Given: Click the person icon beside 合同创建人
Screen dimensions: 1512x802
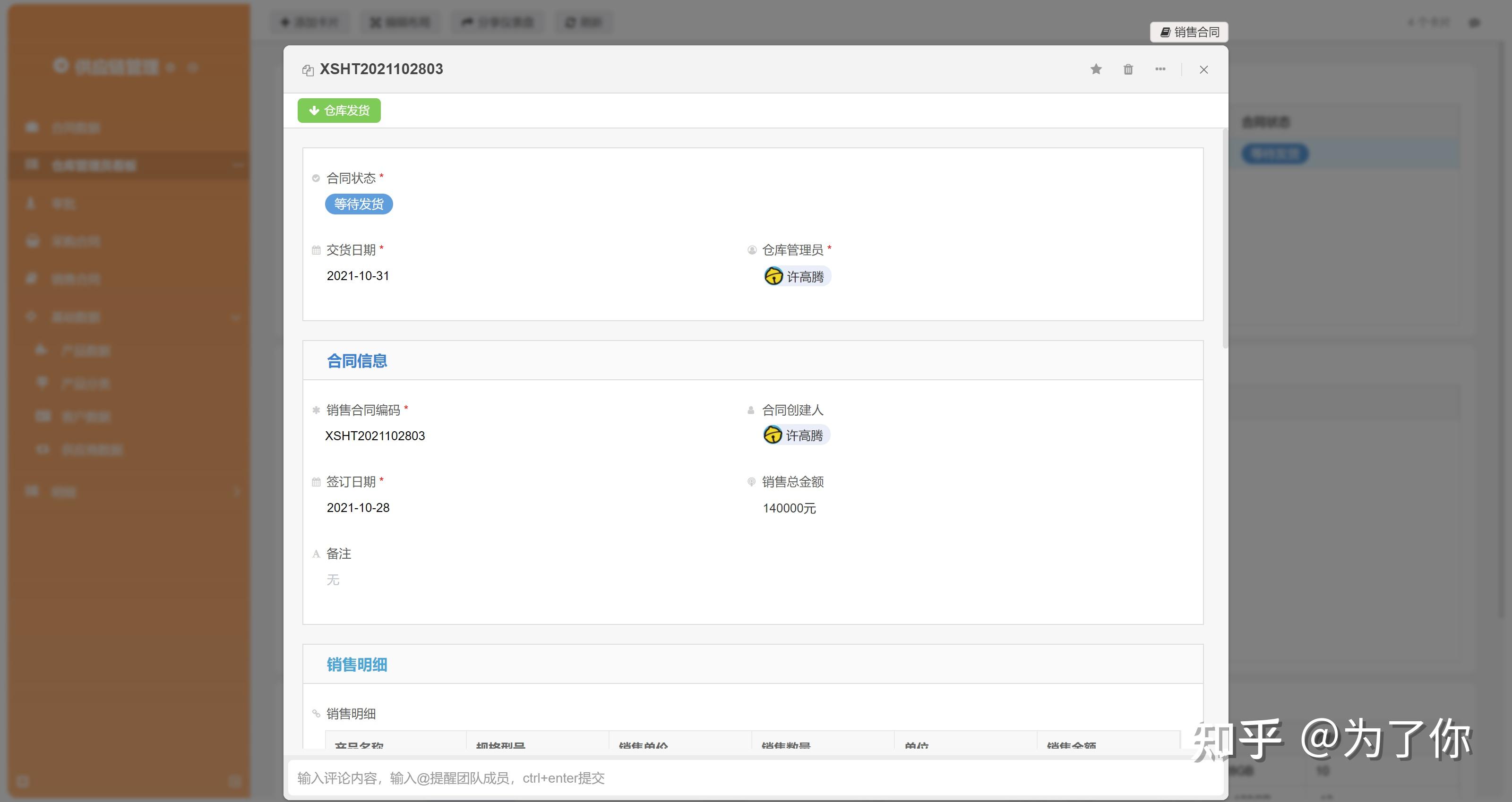Looking at the screenshot, I should (x=750, y=410).
